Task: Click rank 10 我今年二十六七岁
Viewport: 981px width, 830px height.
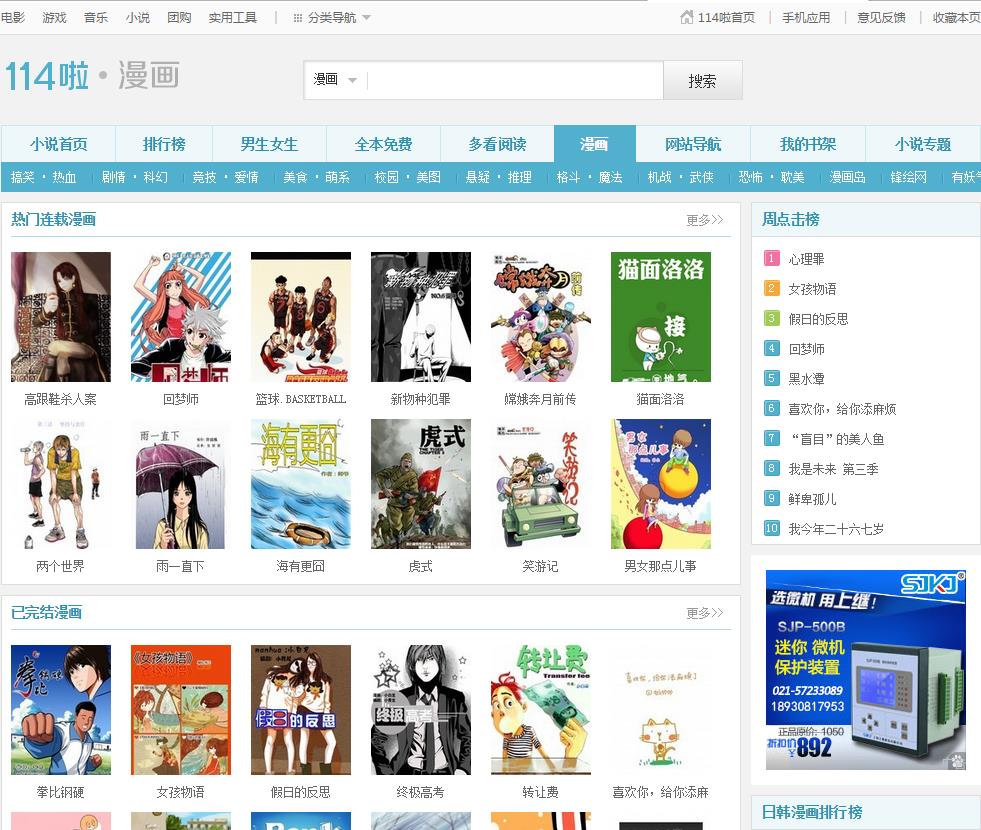Action: tap(836, 529)
